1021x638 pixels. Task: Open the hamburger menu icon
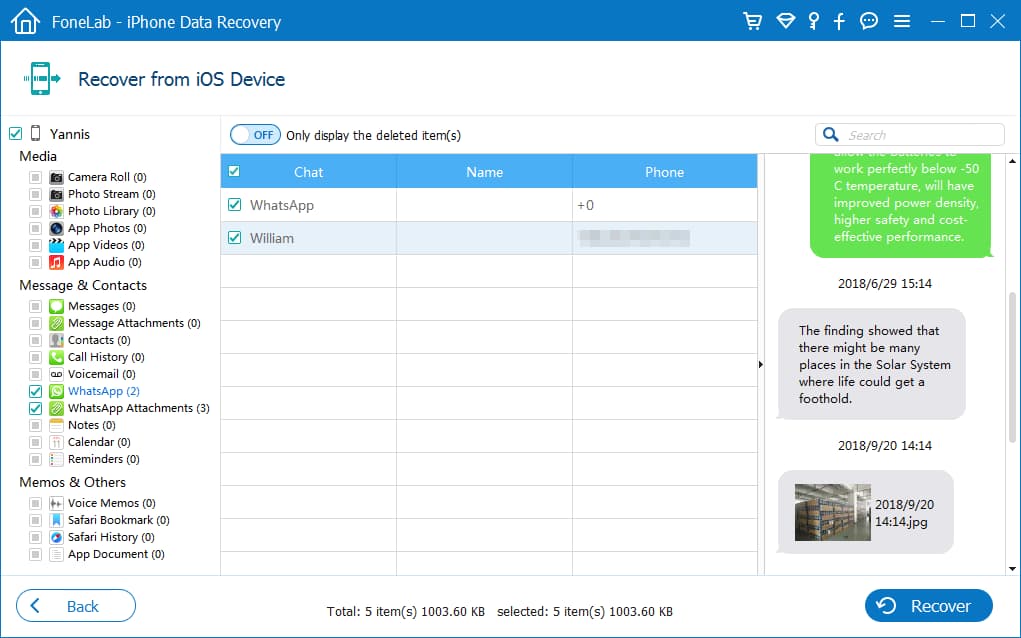click(902, 21)
